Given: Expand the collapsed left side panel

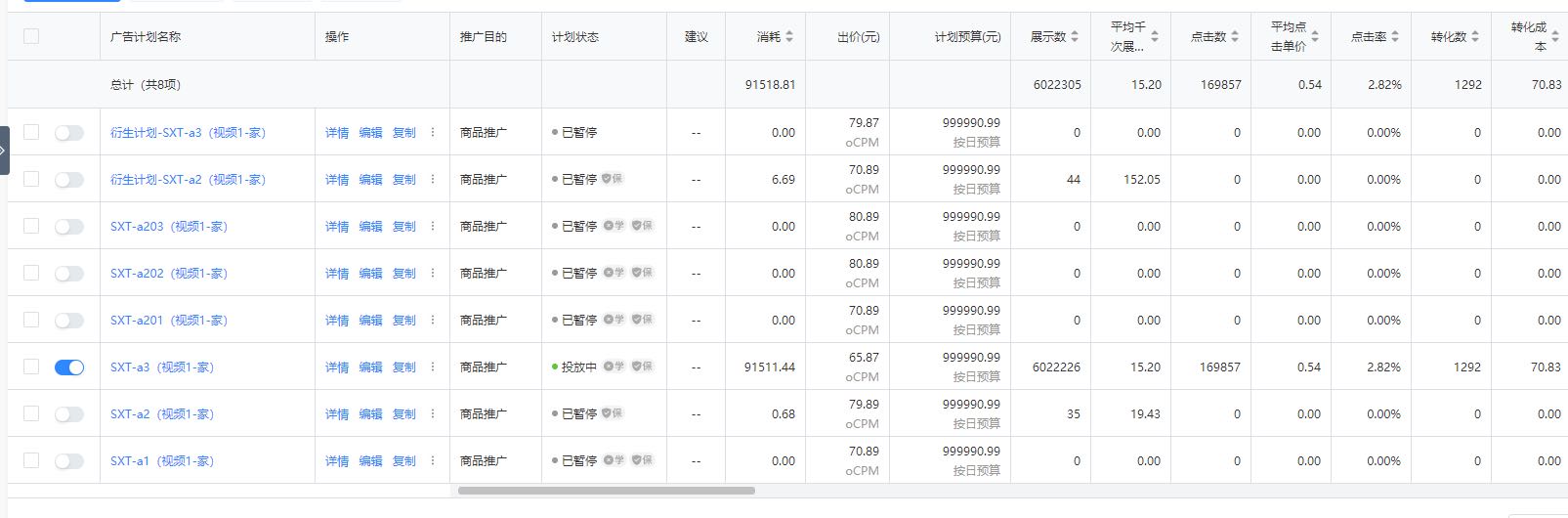Looking at the screenshot, I should pyautogui.click(x=4, y=151).
